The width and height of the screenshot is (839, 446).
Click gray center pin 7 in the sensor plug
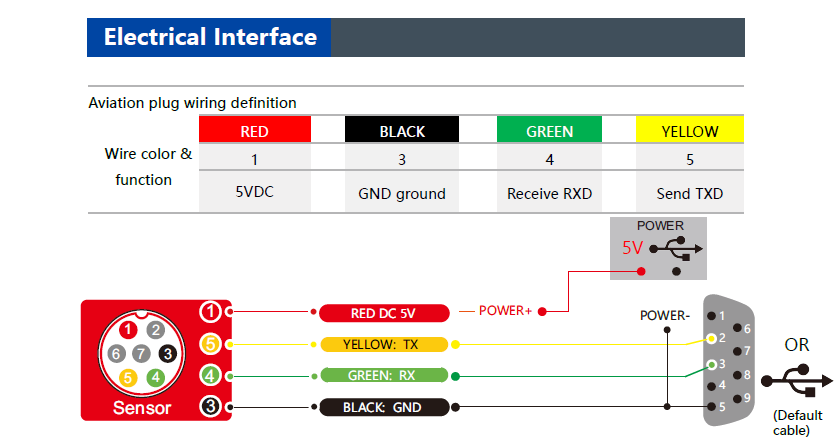point(142,353)
